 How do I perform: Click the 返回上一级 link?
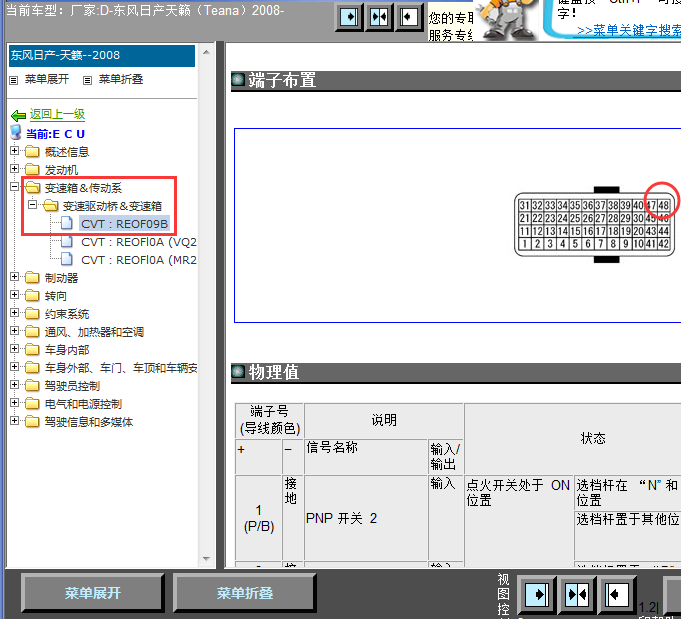click(x=57, y=114)
